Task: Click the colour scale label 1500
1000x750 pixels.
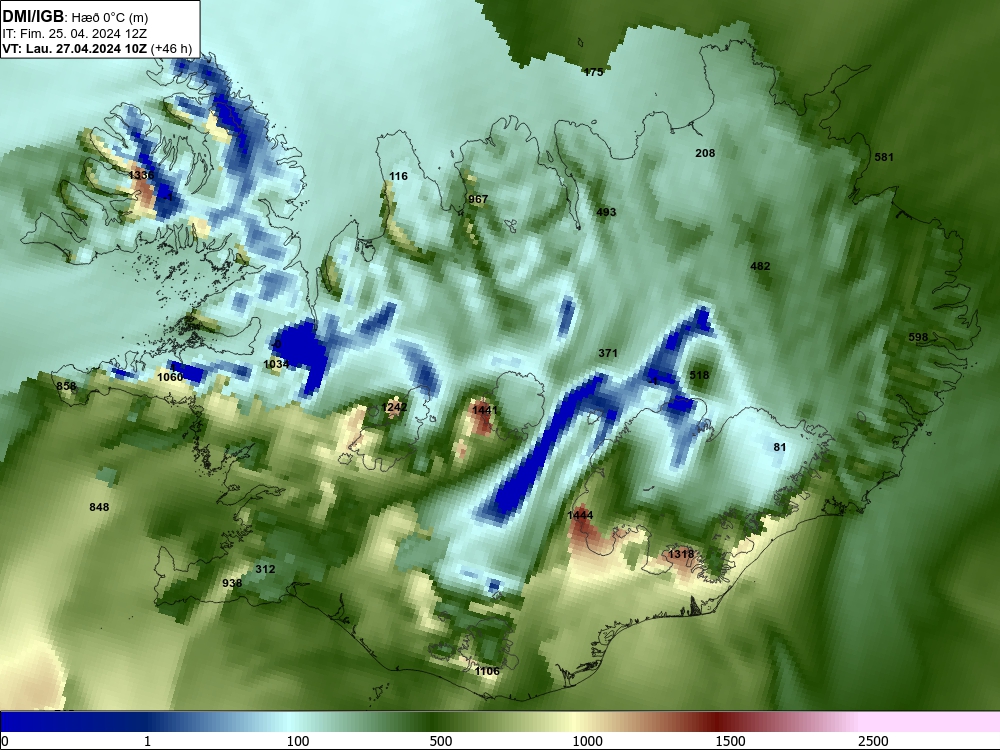Action: [730, 741]
